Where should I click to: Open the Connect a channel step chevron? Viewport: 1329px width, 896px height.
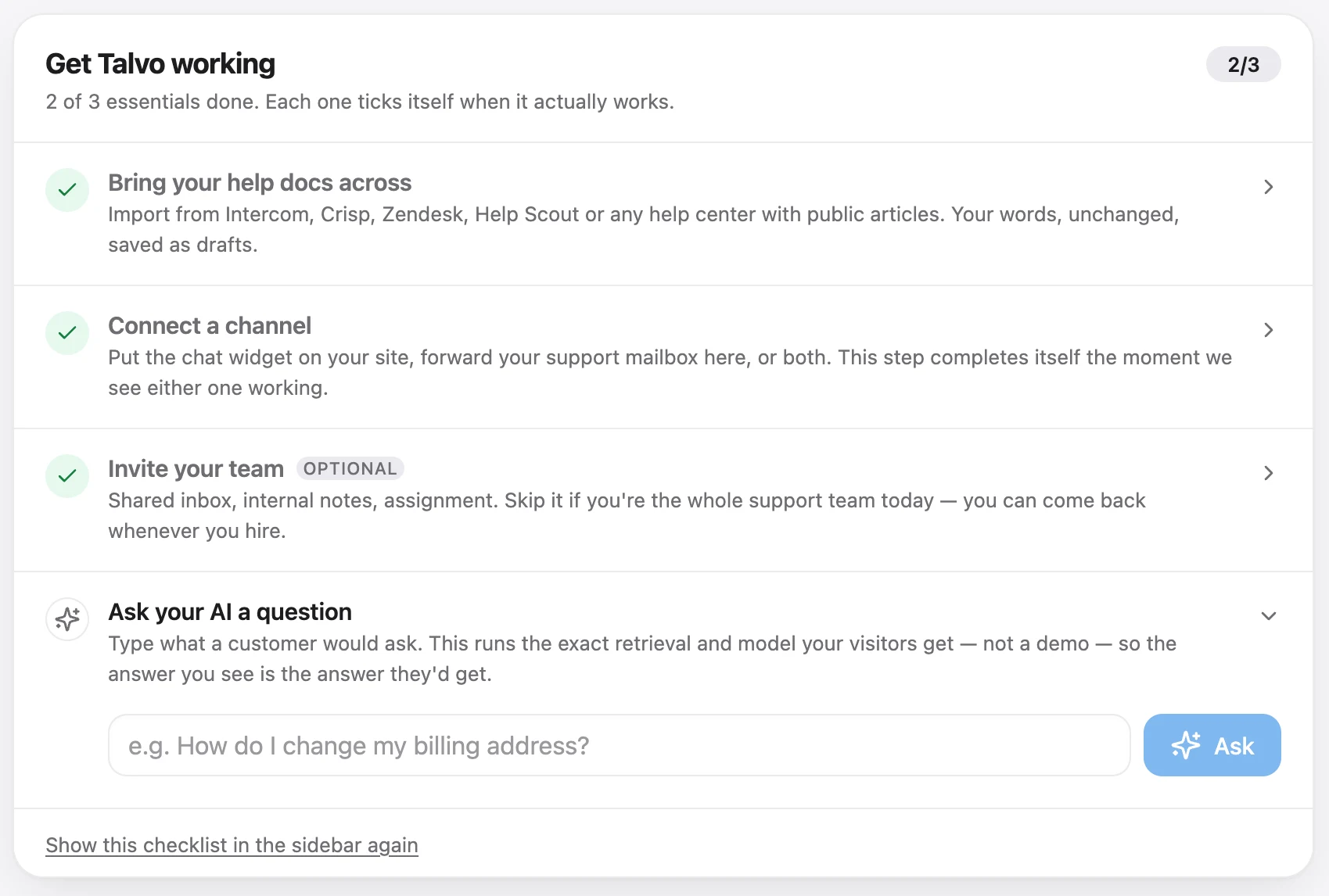[x=1269, y=330]
